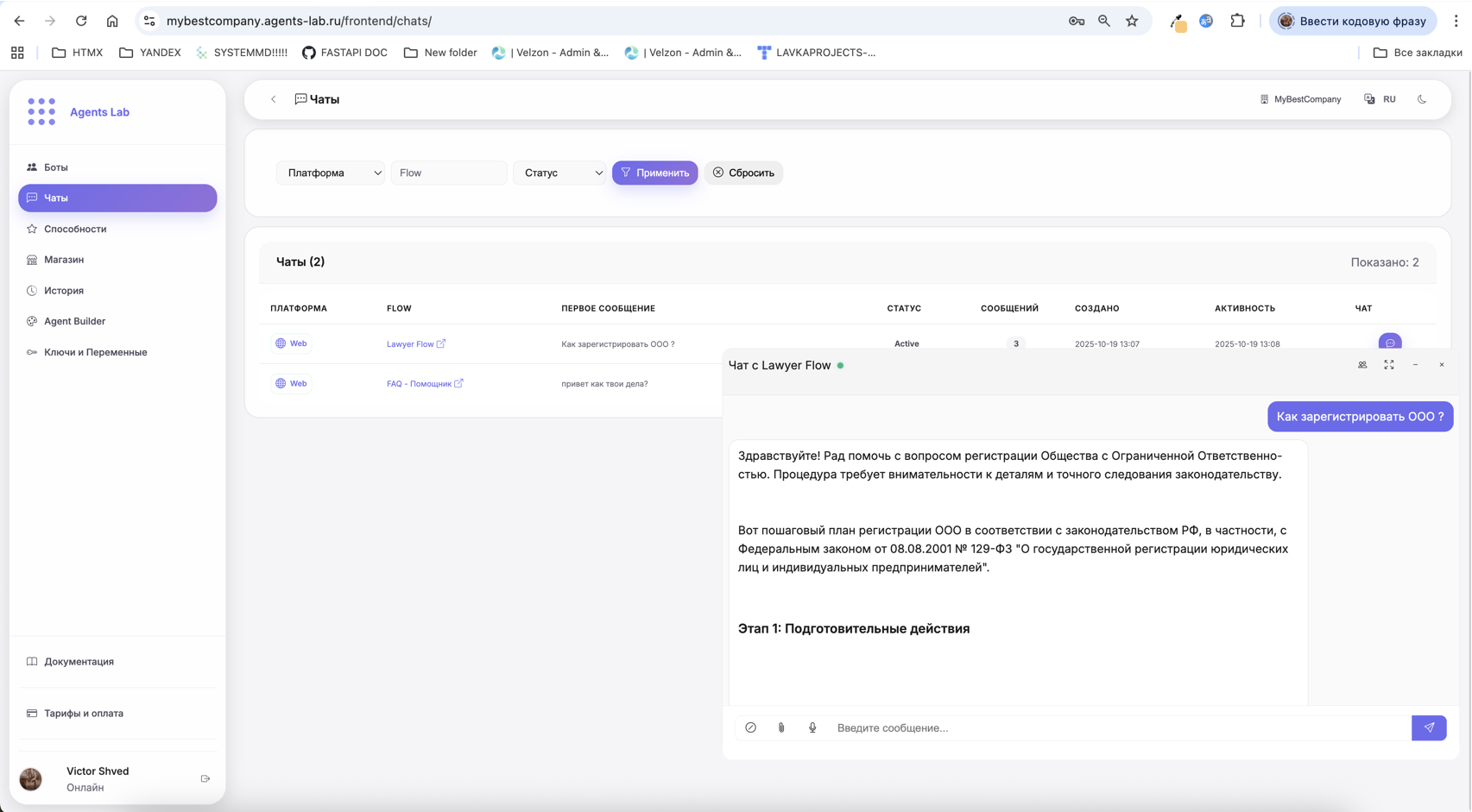The height and width of the screenshot is (812, 1472).
Task: Open the Платформа dropdown filter
Action: [x=331, y=173]
